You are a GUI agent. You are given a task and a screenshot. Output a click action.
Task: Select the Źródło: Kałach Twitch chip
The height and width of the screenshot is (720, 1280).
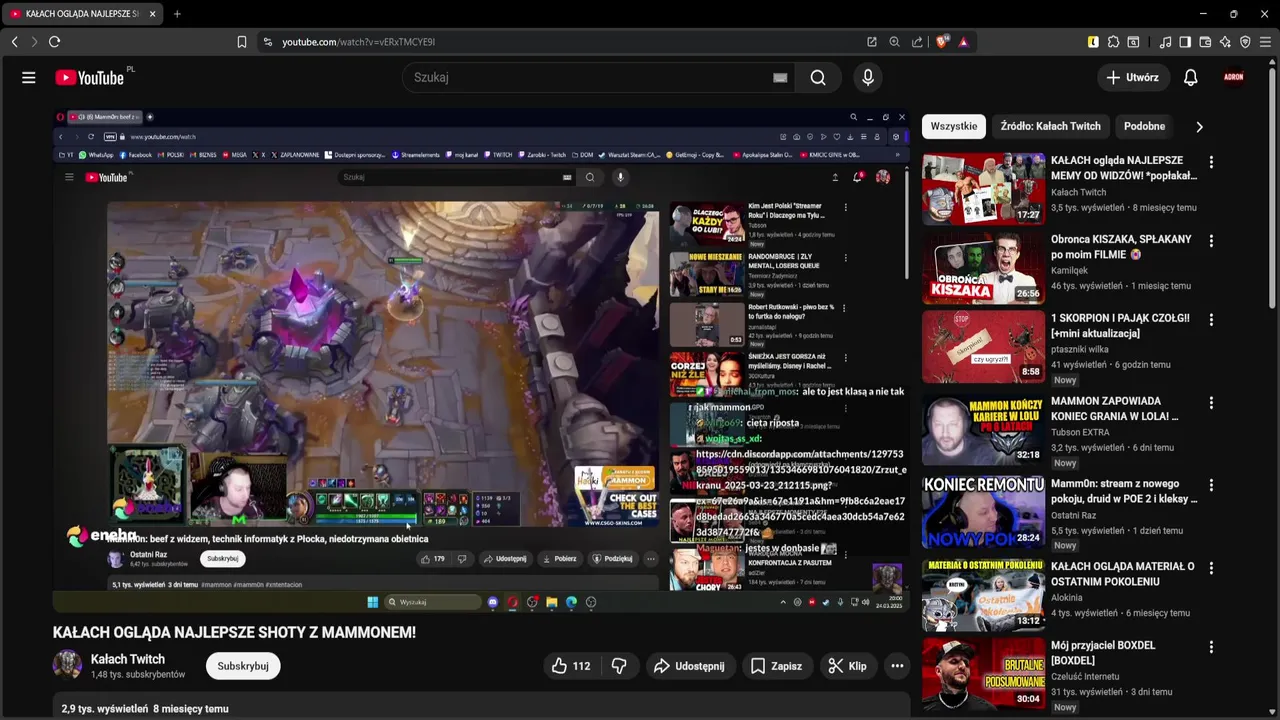(1050, 126)
